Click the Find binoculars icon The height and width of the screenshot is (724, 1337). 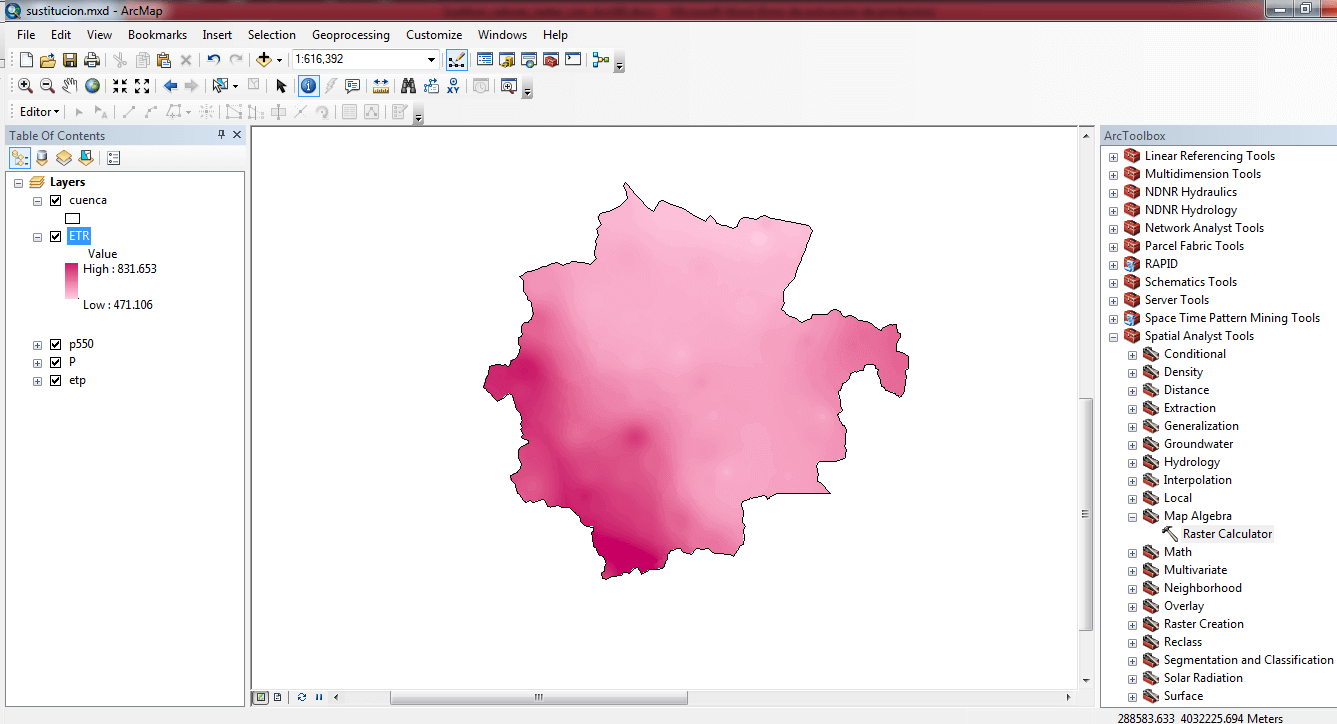[x=408, y=86]
